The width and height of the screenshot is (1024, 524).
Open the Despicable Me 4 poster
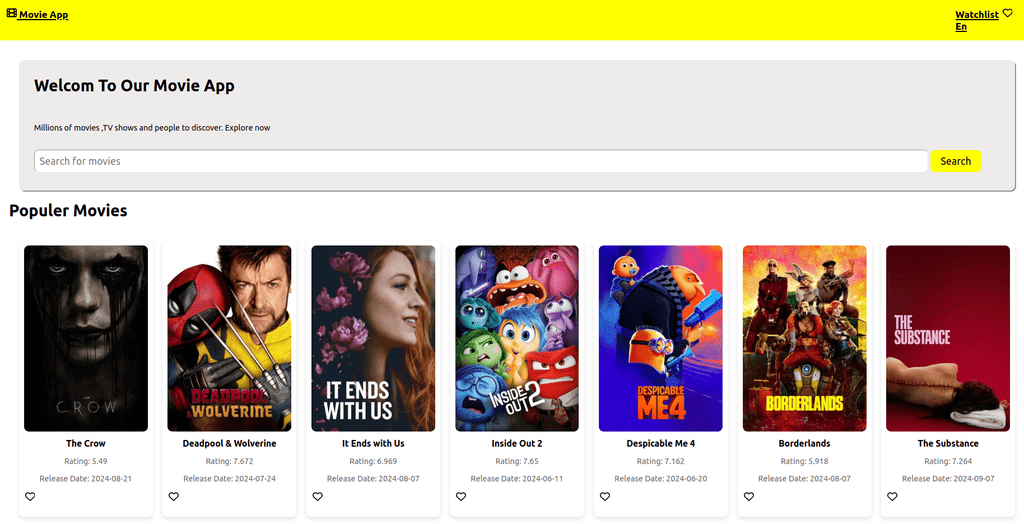pos(660,338)
